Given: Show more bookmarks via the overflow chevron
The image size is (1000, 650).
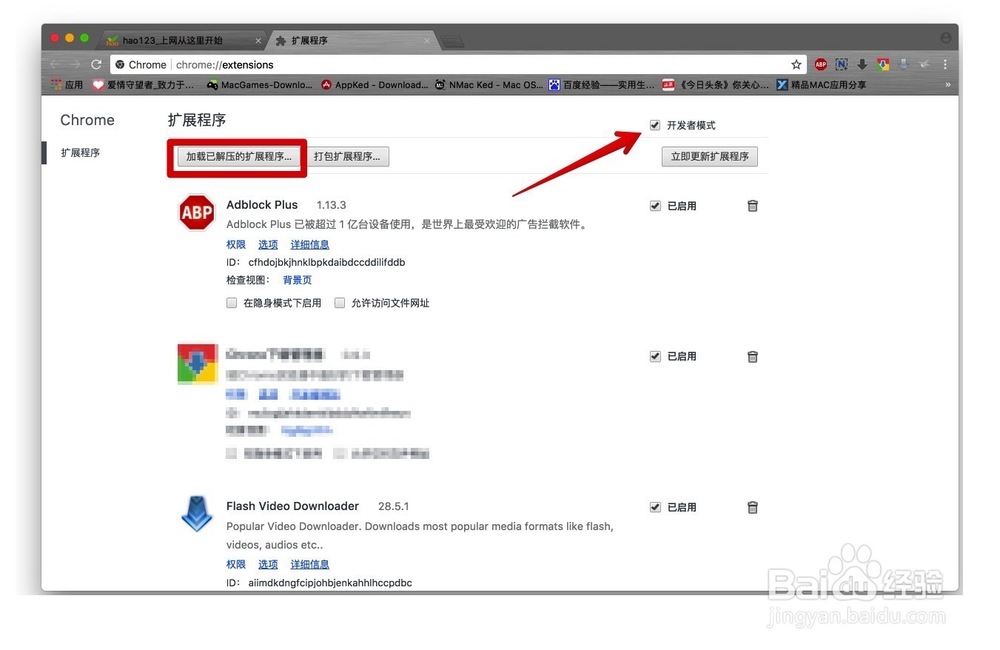Looking at the screenshot, I should click(x=948, y=84).
